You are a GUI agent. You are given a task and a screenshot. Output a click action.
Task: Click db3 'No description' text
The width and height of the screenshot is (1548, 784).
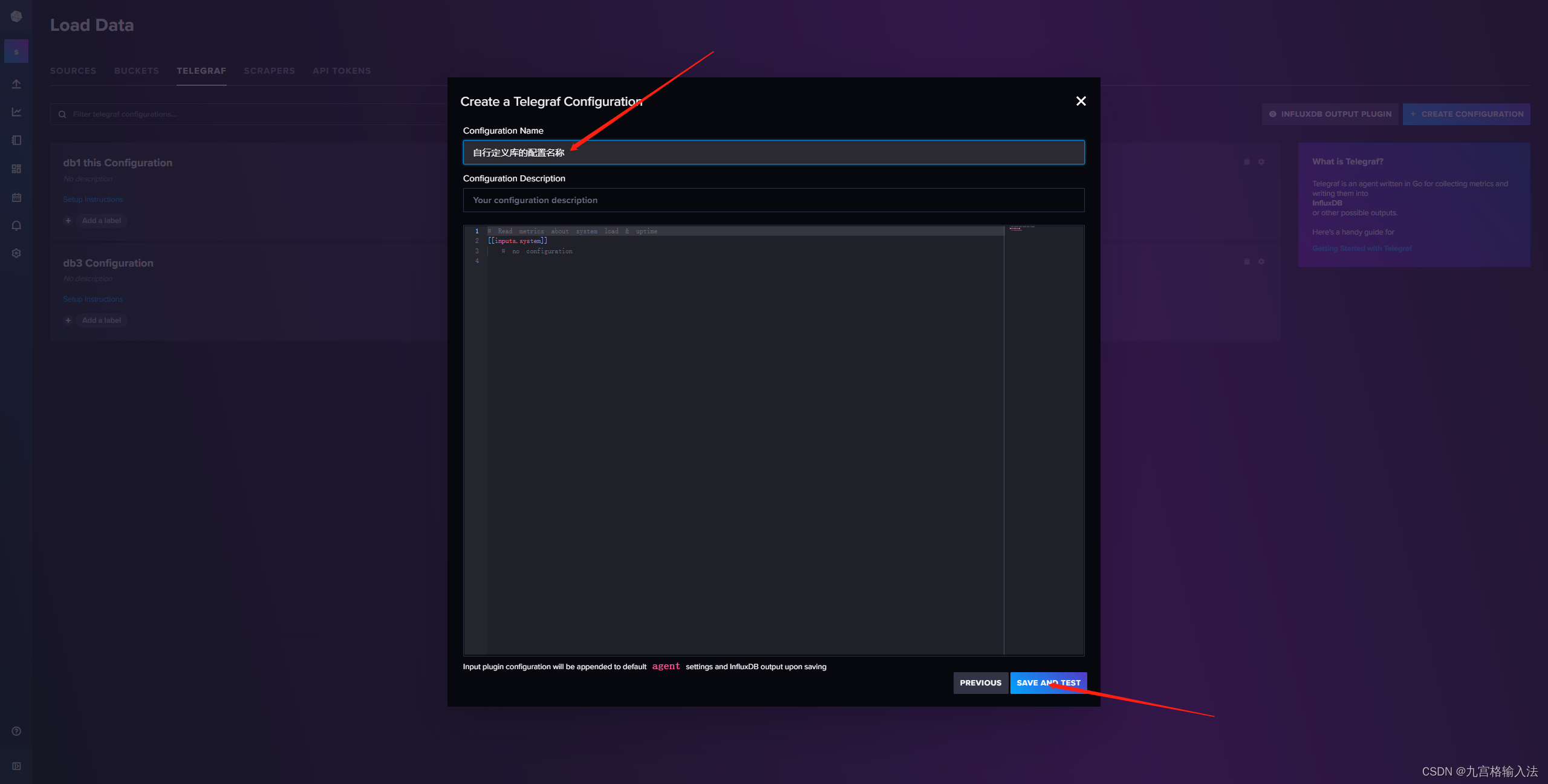tap(88, 279)
